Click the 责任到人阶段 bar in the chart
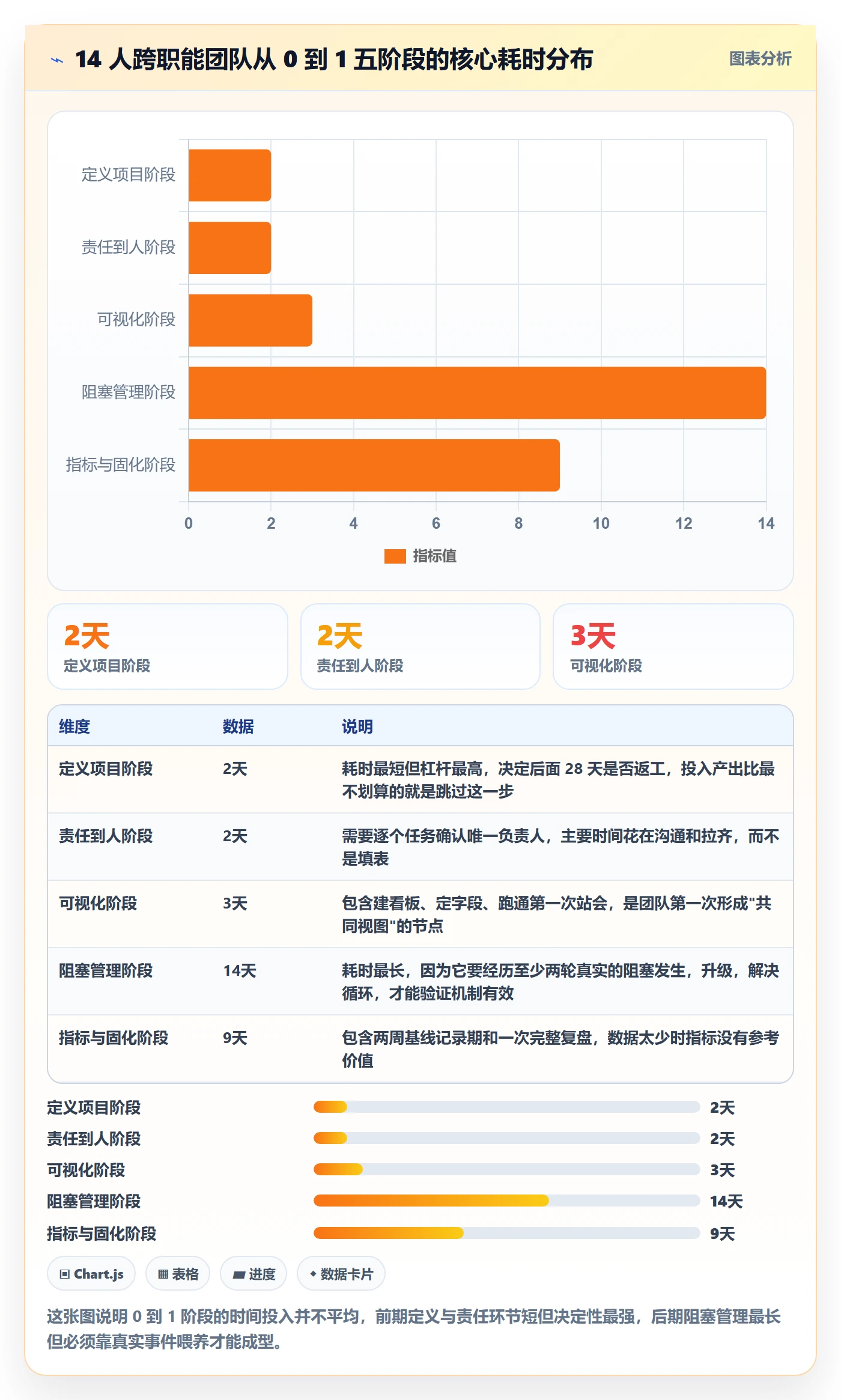The image size is (841, 1400). [230, 248]
